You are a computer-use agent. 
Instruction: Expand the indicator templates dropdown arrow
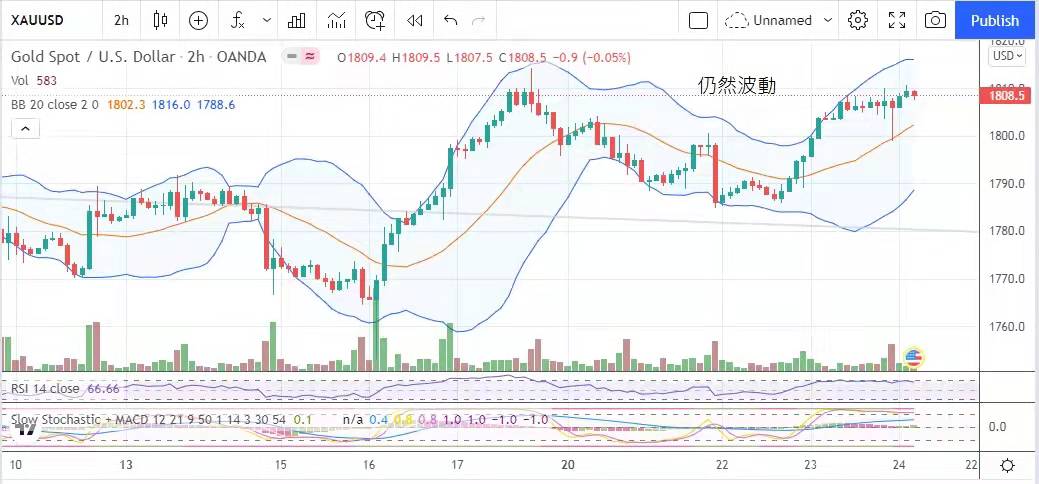point(266,20)
